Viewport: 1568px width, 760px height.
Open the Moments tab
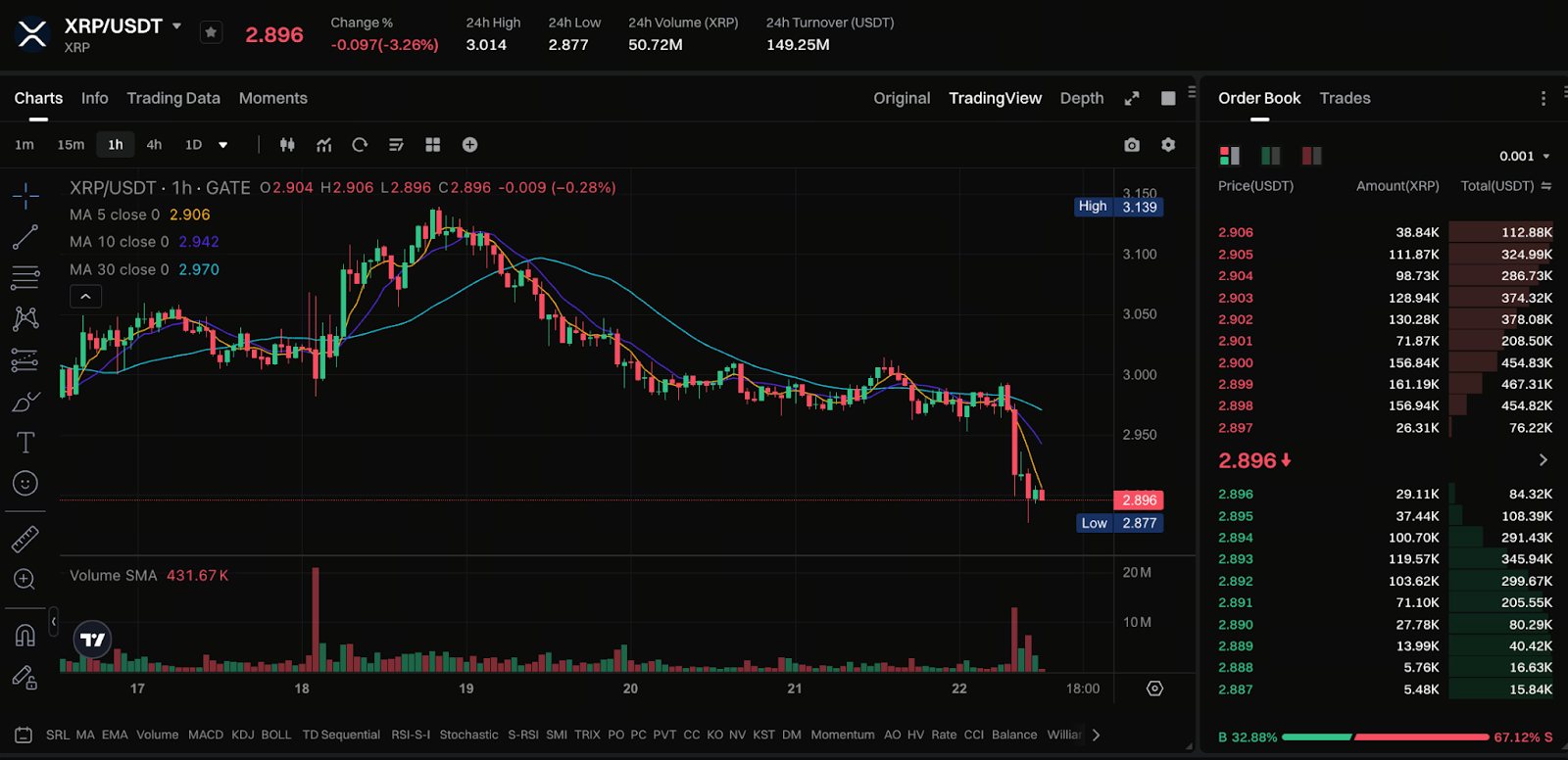(273, 98)
